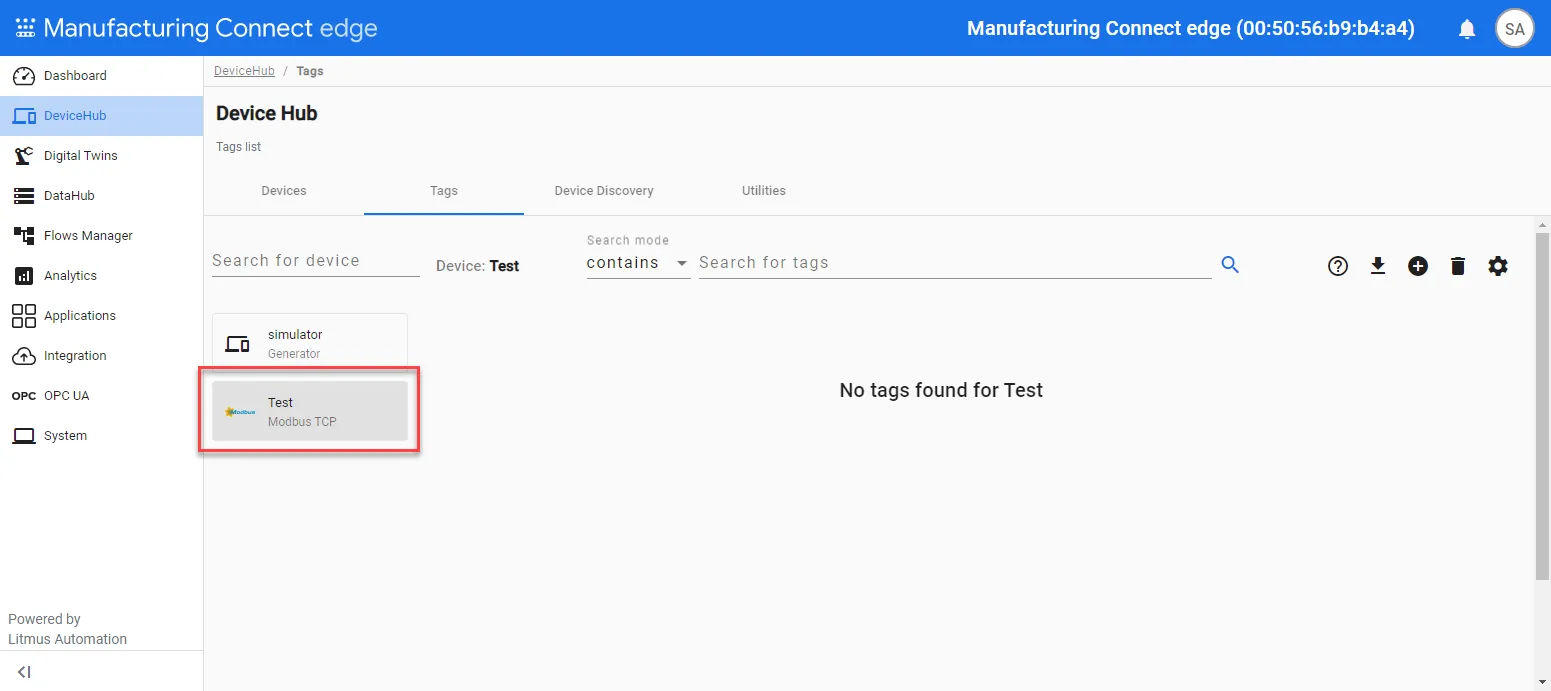This screenshot has height=691, width=1551.
Task: Focus the Search for device field
Action: click(316, 261)
